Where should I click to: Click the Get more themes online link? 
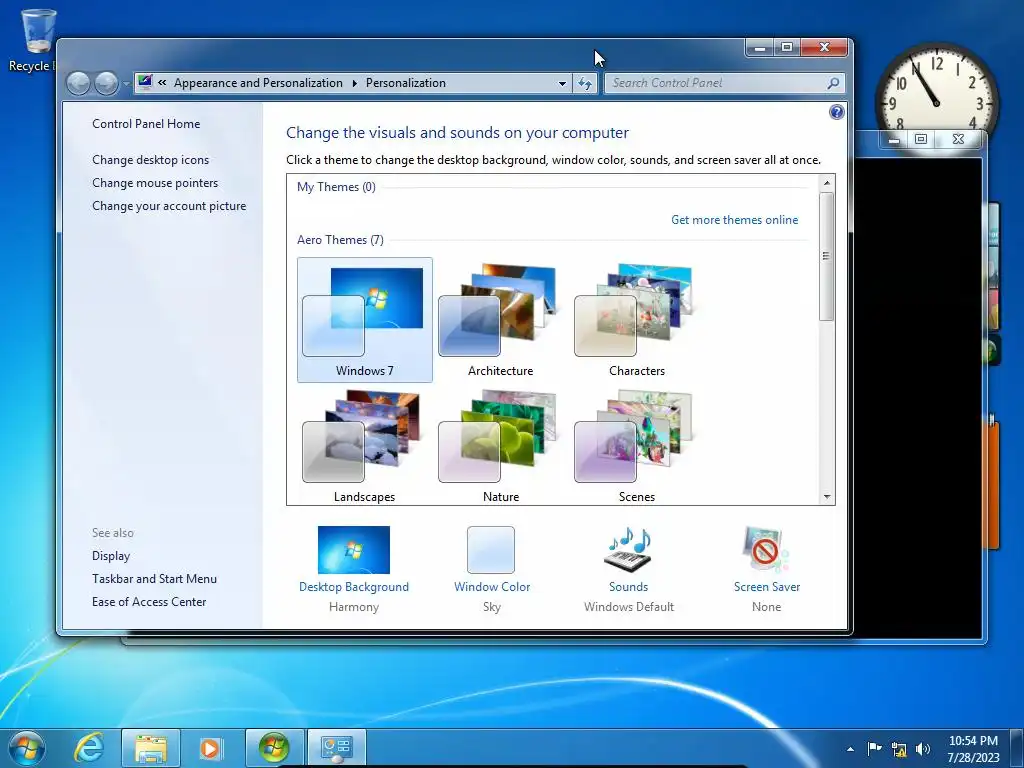click(734, 220)
